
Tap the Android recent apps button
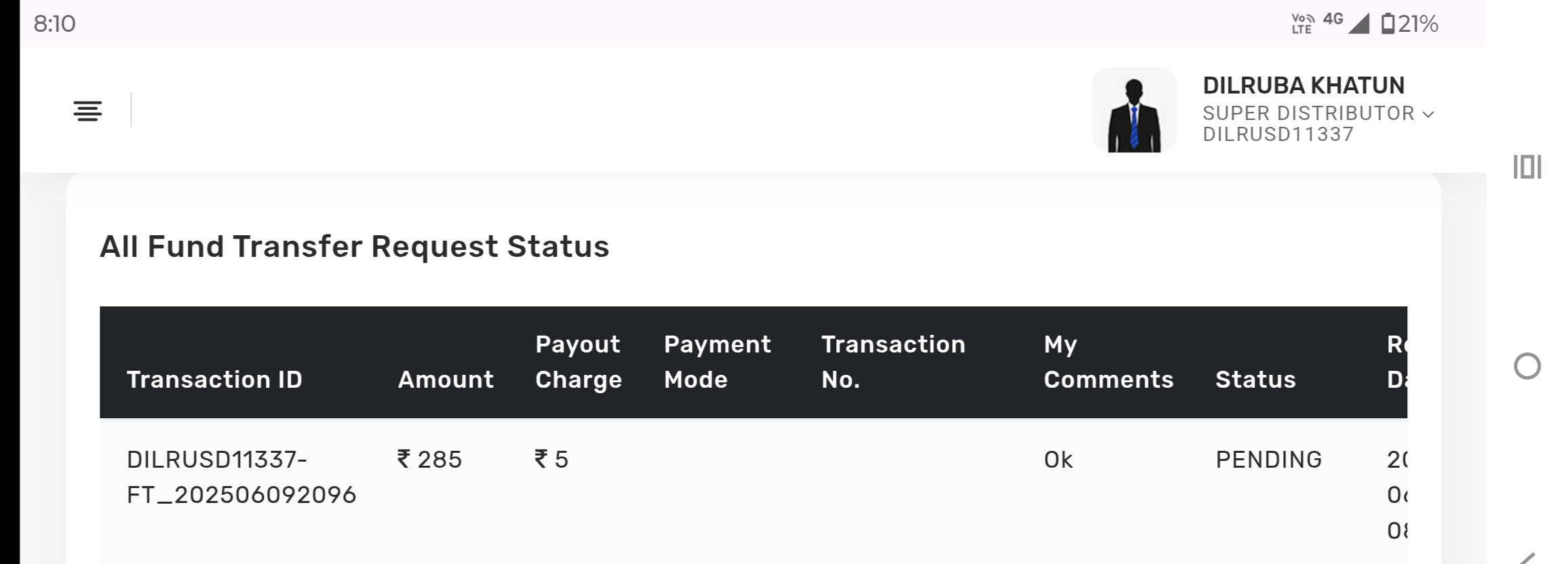pos(1527,167)
